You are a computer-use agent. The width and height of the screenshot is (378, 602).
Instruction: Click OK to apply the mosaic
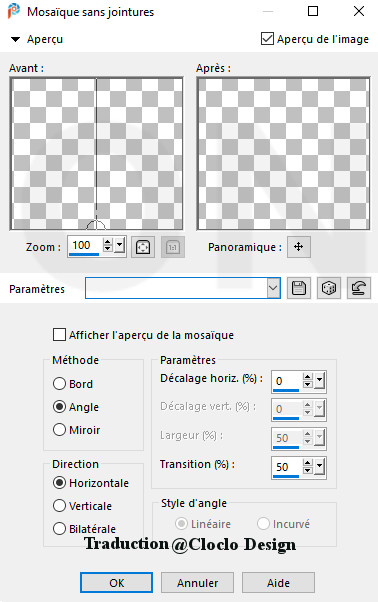[x=116, y=582]
